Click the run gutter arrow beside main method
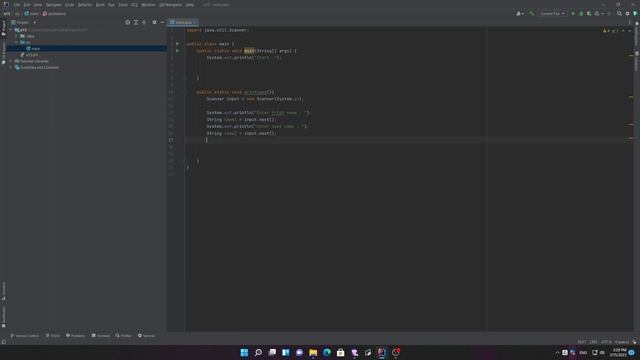 (177, 51)
